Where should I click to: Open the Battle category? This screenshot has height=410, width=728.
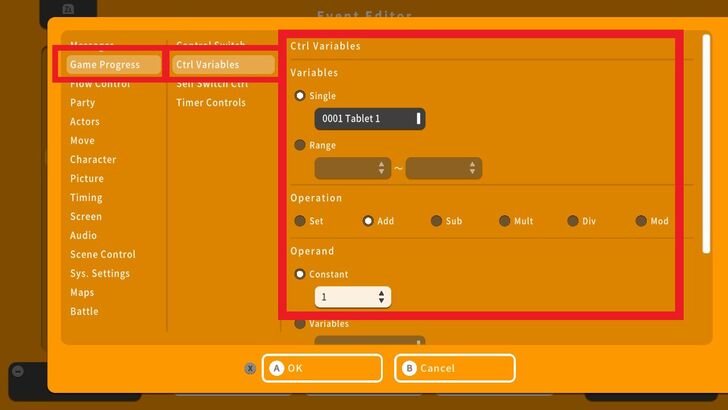pos(84,312)
